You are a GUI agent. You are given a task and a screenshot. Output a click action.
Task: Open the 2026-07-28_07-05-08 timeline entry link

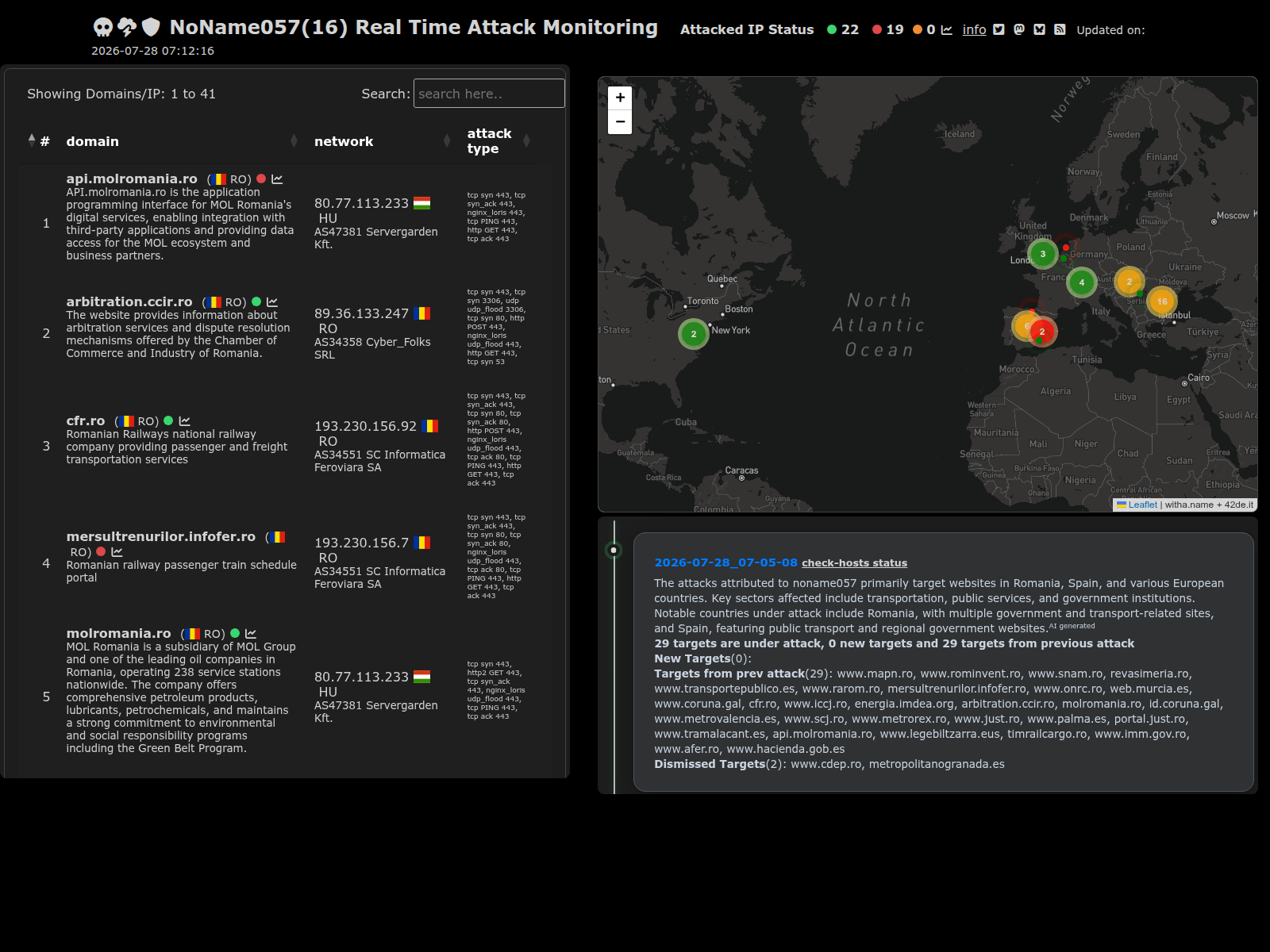pyautogui.click(x=725, y=562)
